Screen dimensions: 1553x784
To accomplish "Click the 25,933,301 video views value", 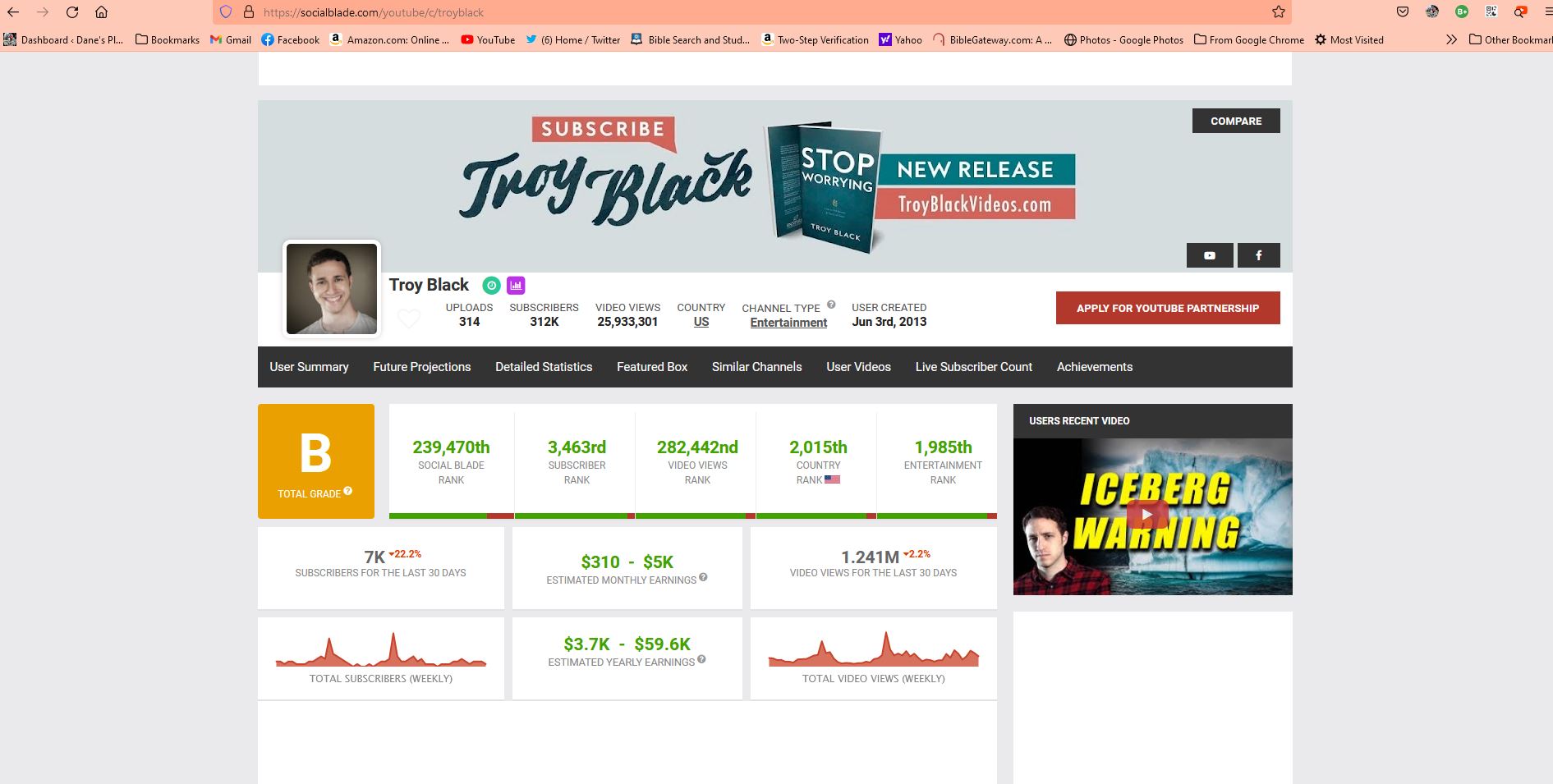I will [627, 322].
